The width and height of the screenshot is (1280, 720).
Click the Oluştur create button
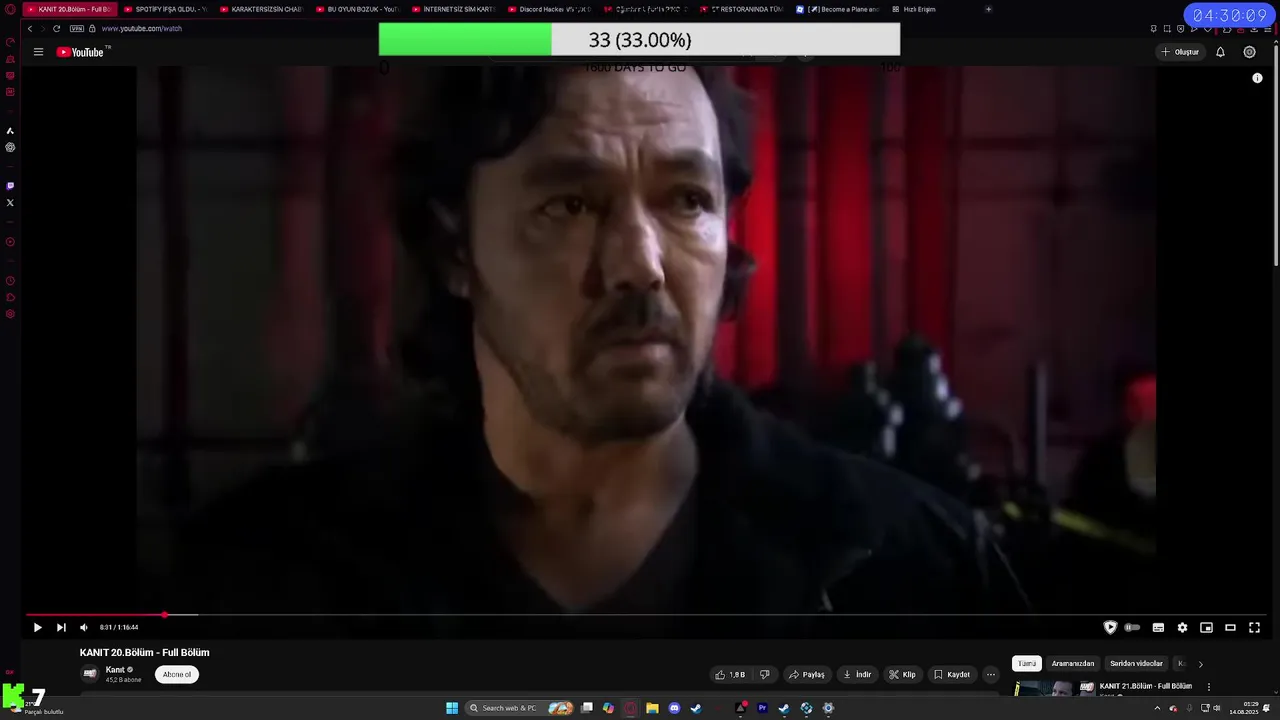click(x=1180, y=52)
